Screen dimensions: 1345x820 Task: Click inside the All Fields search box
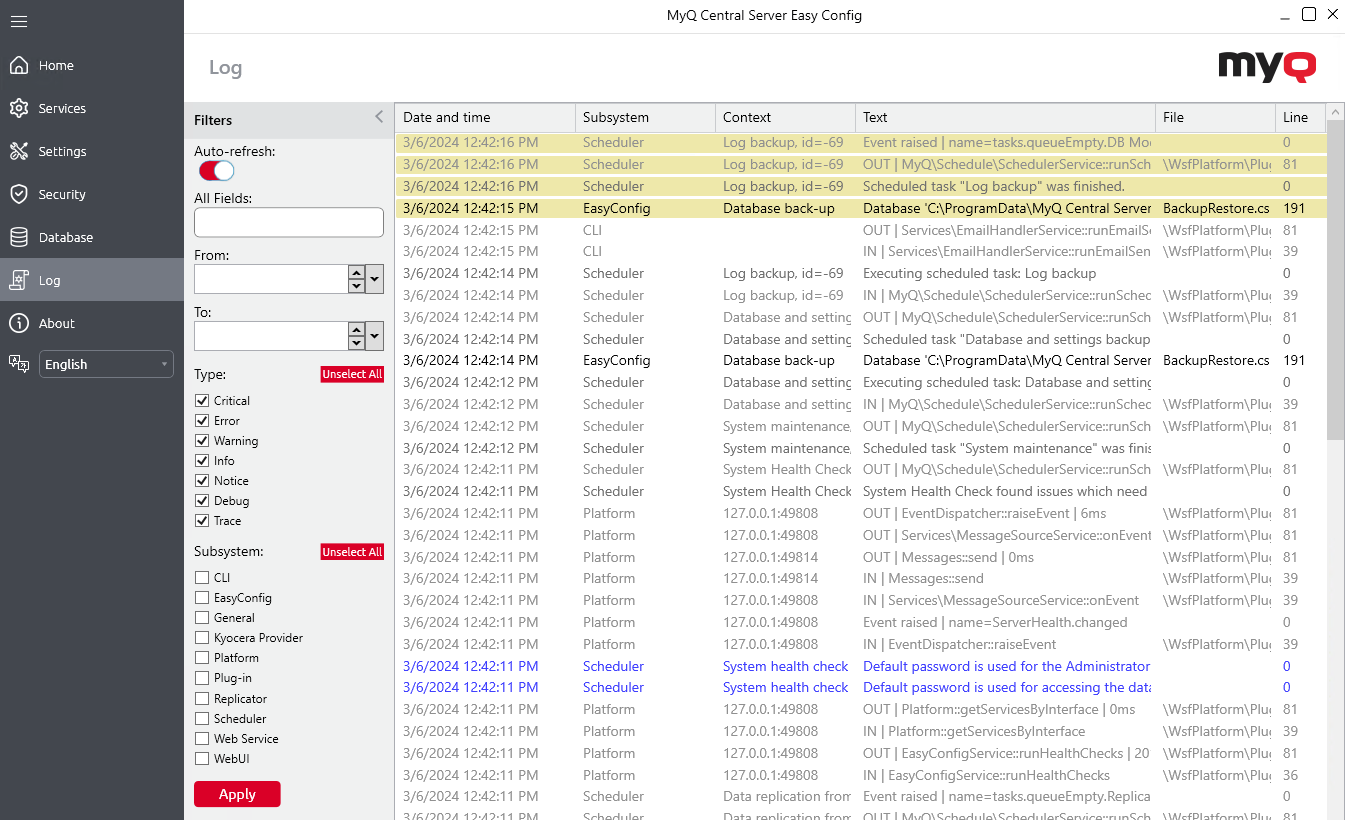[x=288, y=222]
